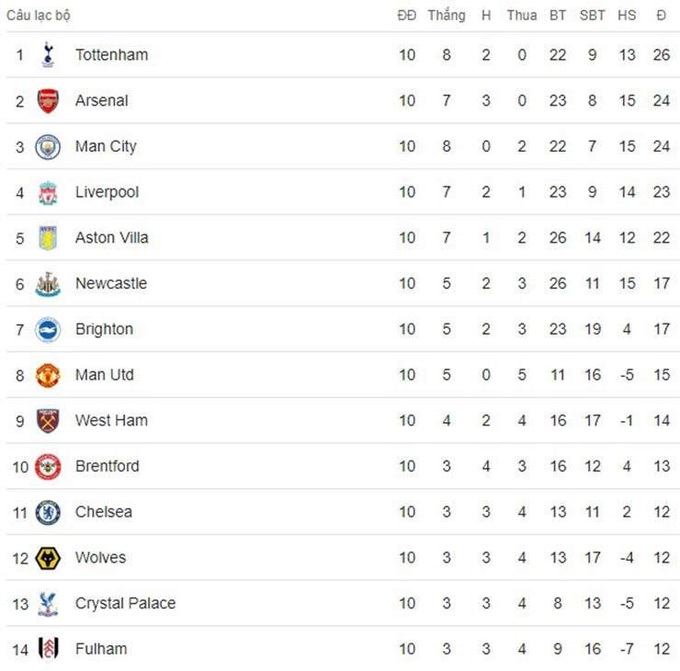Select Tottenham's 26 points cell

[661, 55]
